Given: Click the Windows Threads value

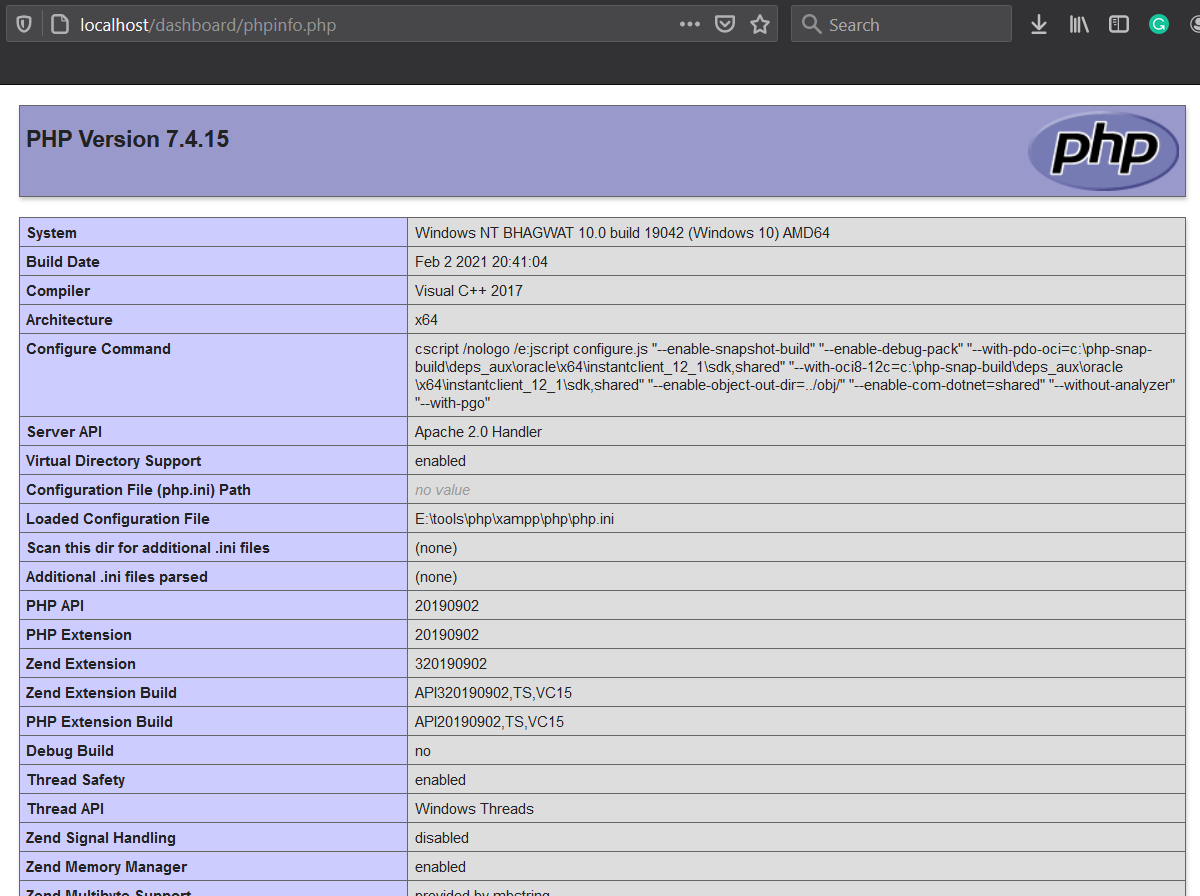Looking at the screenshot, I should tap(474, 809).
